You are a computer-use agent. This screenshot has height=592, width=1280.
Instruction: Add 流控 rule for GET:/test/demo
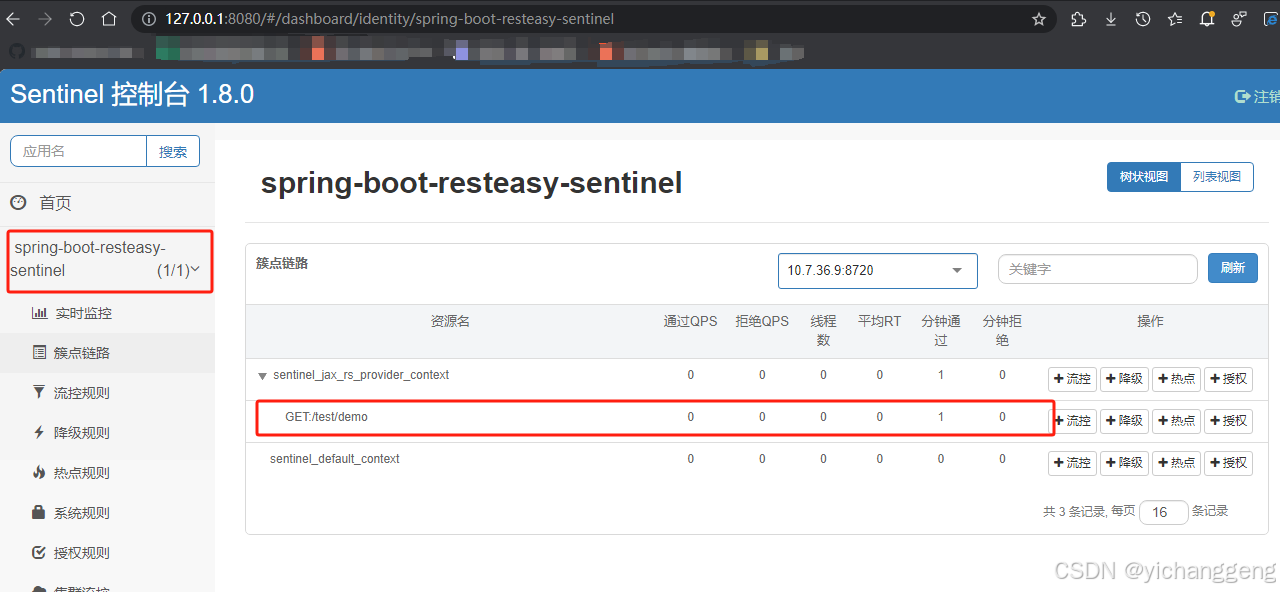1072,421
